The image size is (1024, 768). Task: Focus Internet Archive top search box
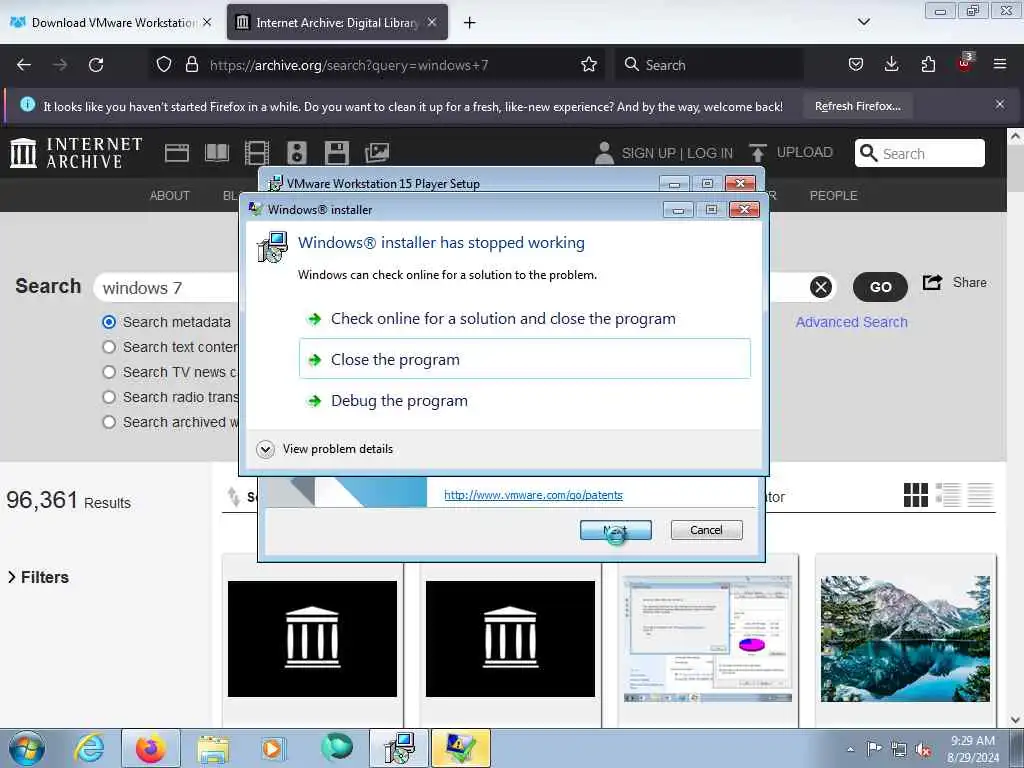(920, 153)
